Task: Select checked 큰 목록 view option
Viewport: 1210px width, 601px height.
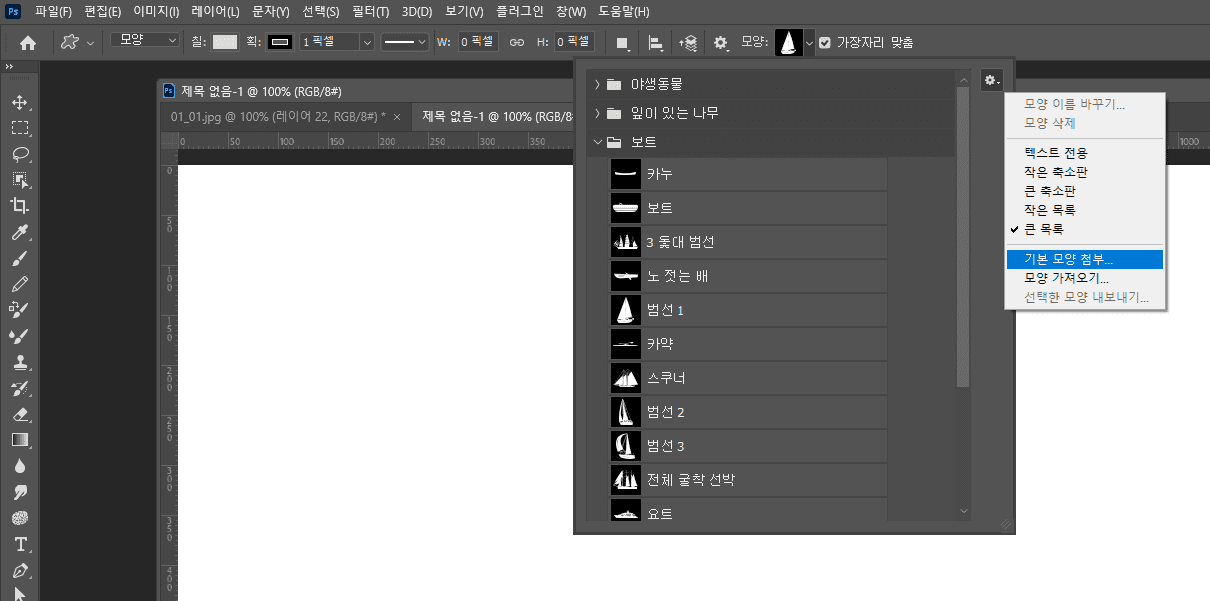Action: point(1085,229)
